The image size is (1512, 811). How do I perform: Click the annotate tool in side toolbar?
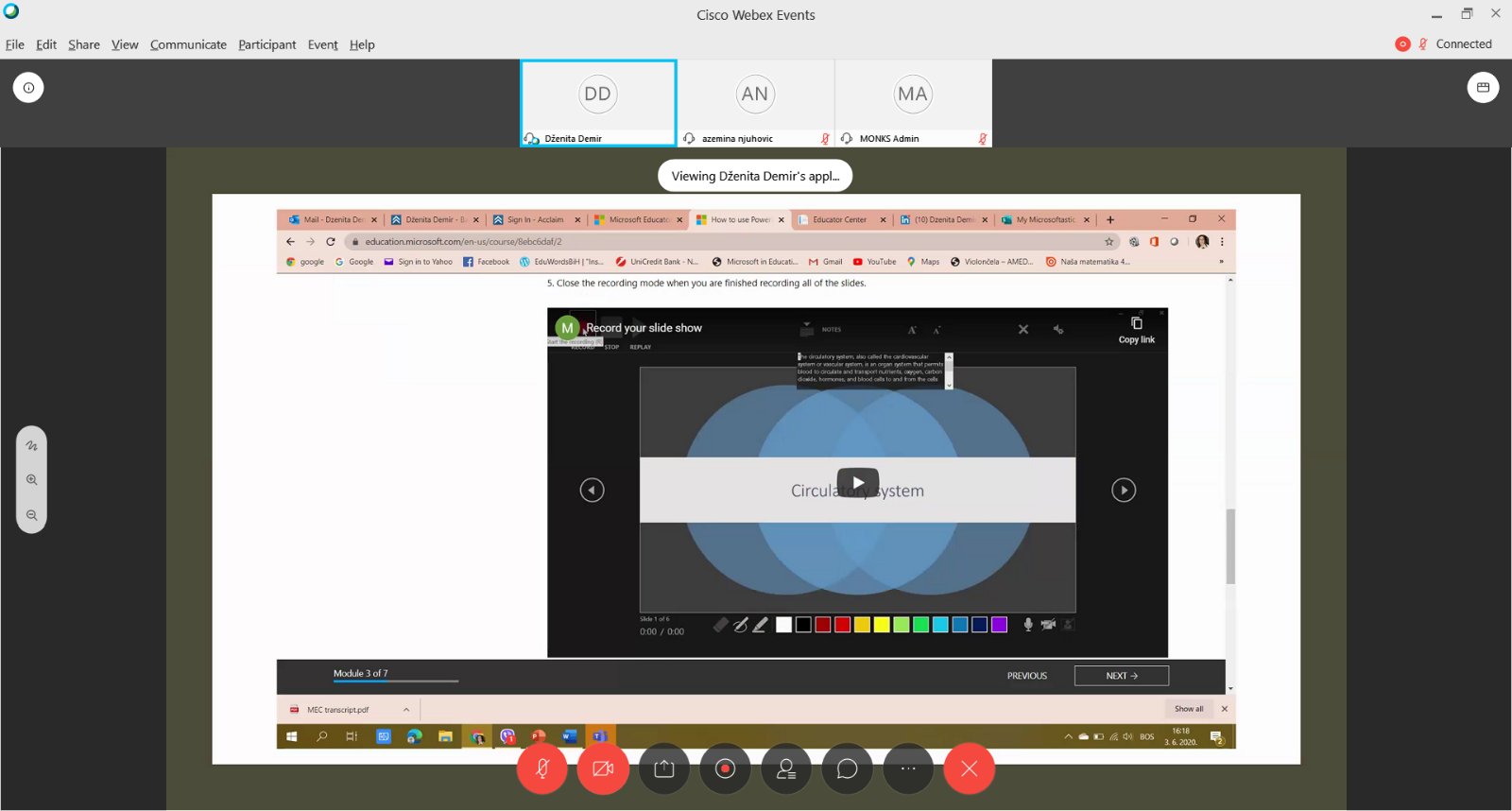(32, 445)
